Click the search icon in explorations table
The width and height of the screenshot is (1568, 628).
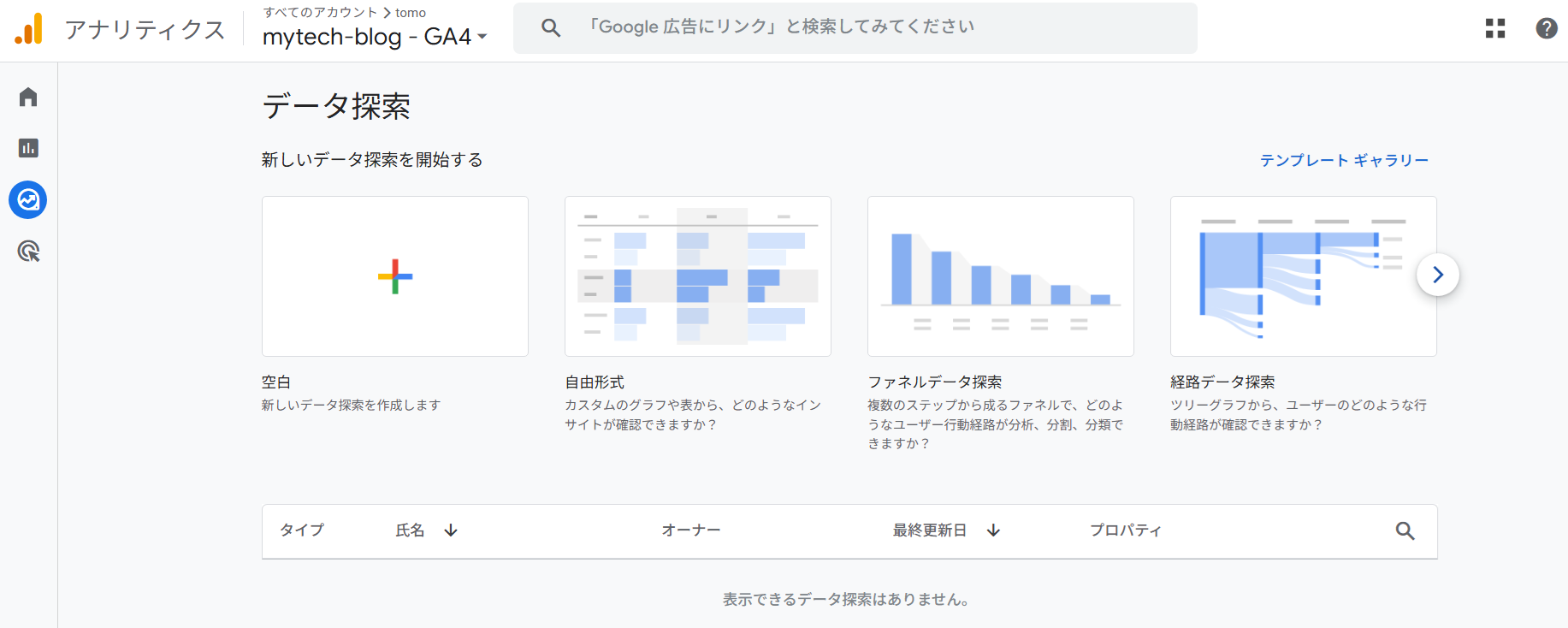tap(1405, 530)
